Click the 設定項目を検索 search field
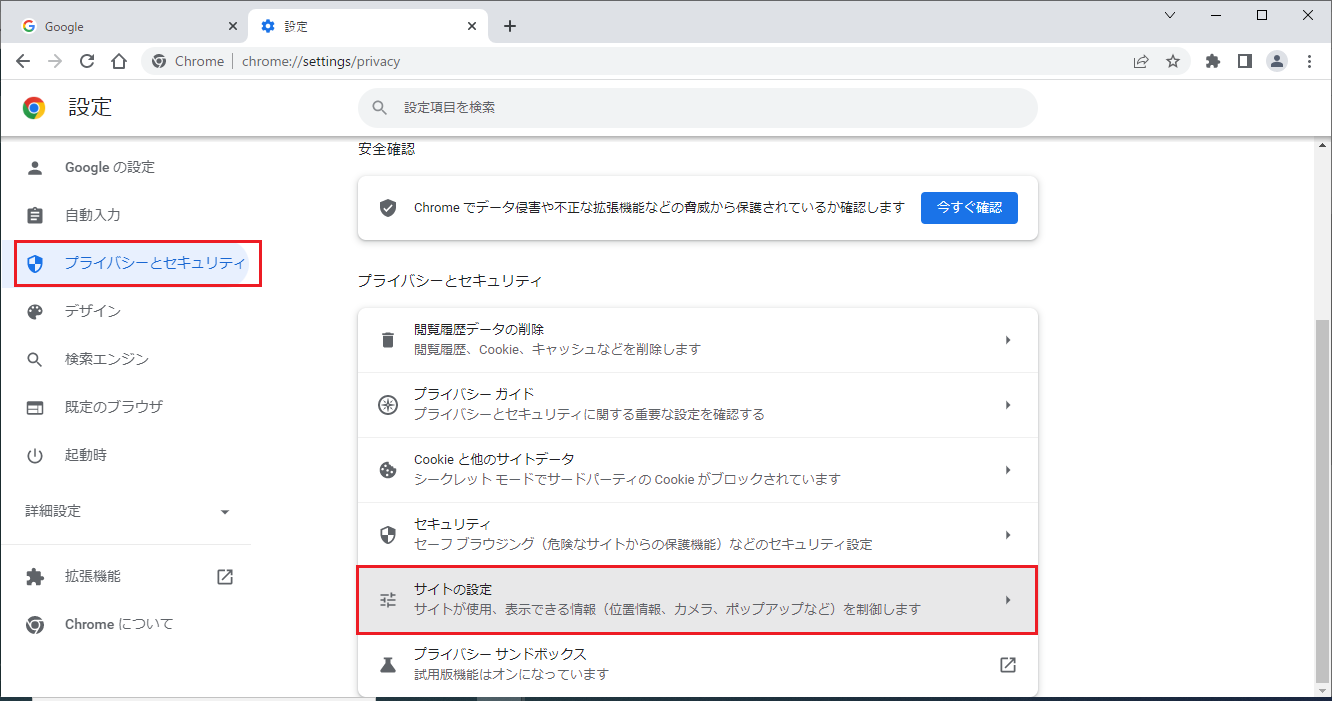The width and height of the screenshot is (1332, 701). pos(700,107)
